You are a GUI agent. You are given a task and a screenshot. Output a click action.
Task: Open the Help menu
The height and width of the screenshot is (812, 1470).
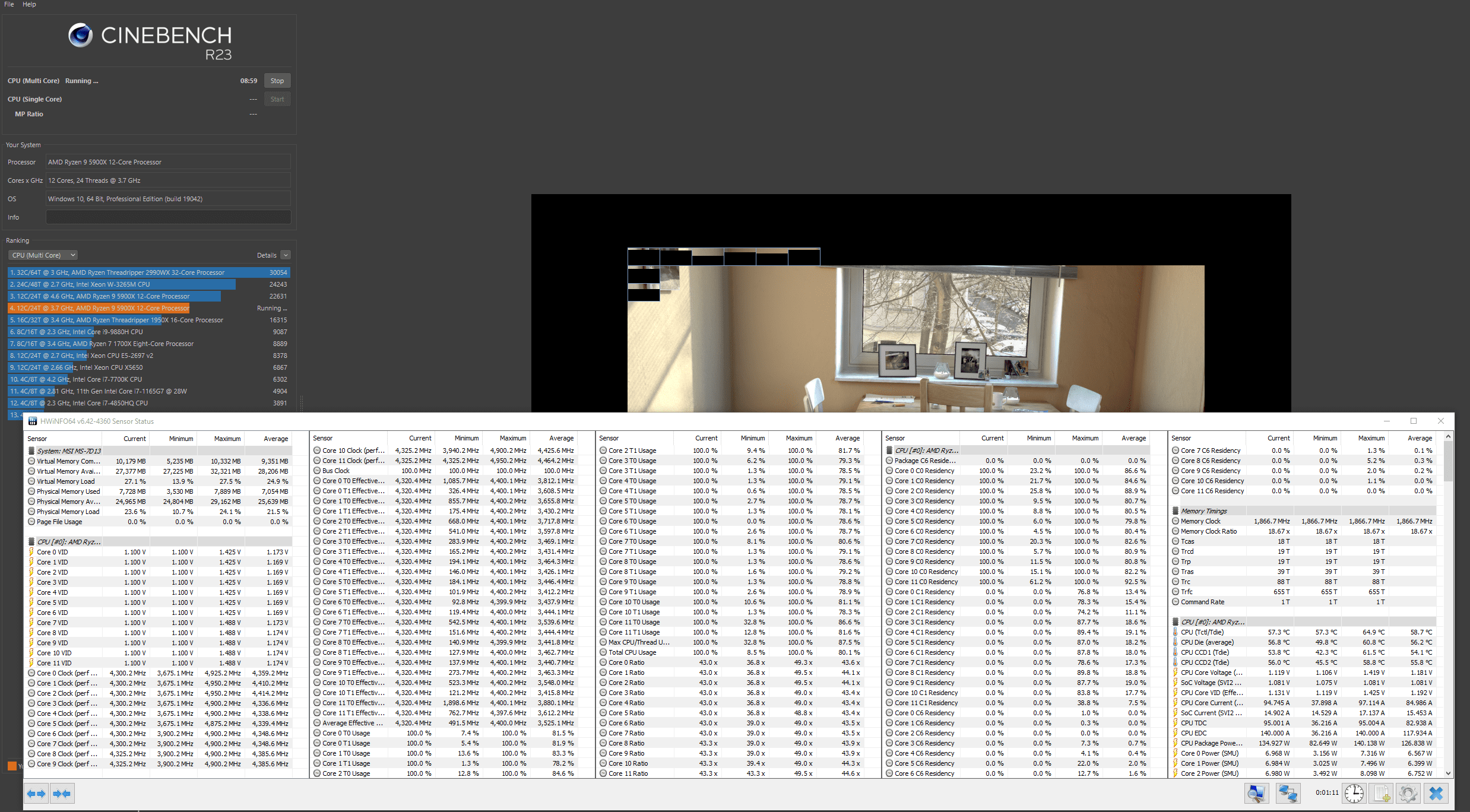(29, 4)
